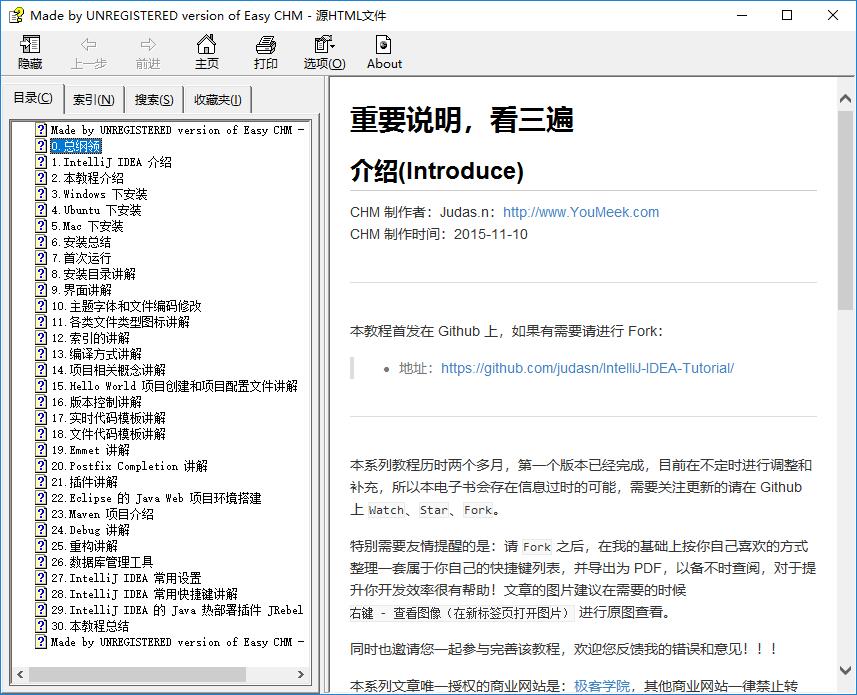Click the contents pane horizontal scrollbar thumb

137,674
